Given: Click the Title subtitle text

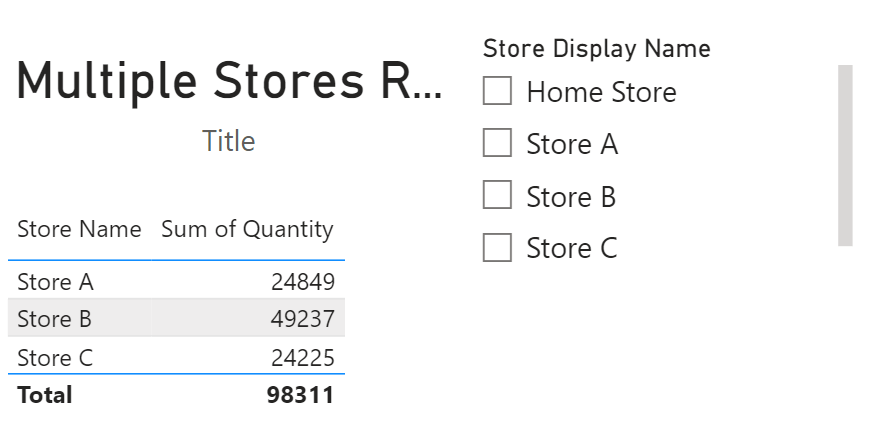Looking at the screenshot, I should click(228, 141).
